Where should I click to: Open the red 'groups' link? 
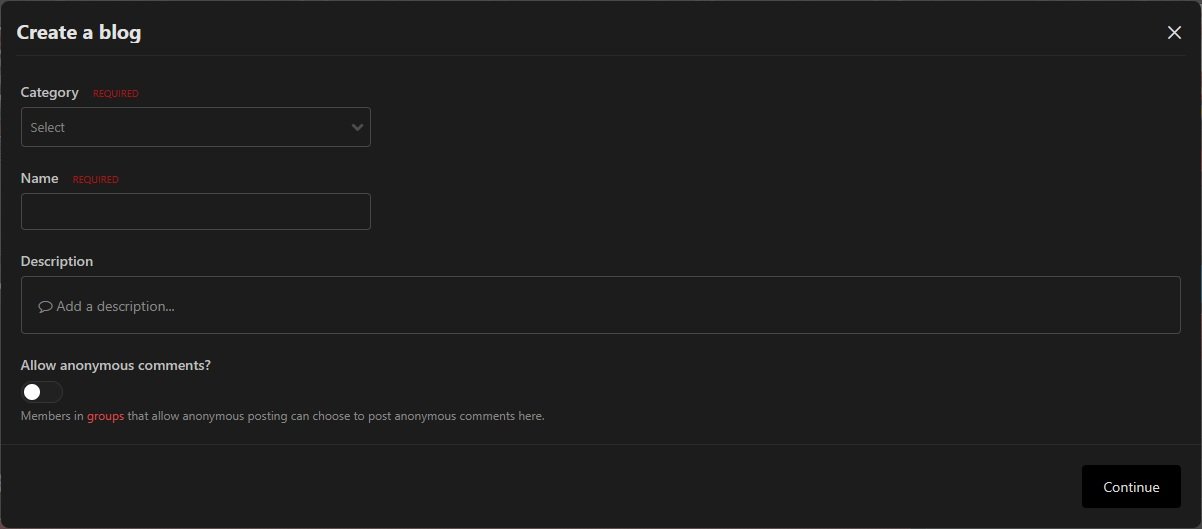(x=105, y=416)
